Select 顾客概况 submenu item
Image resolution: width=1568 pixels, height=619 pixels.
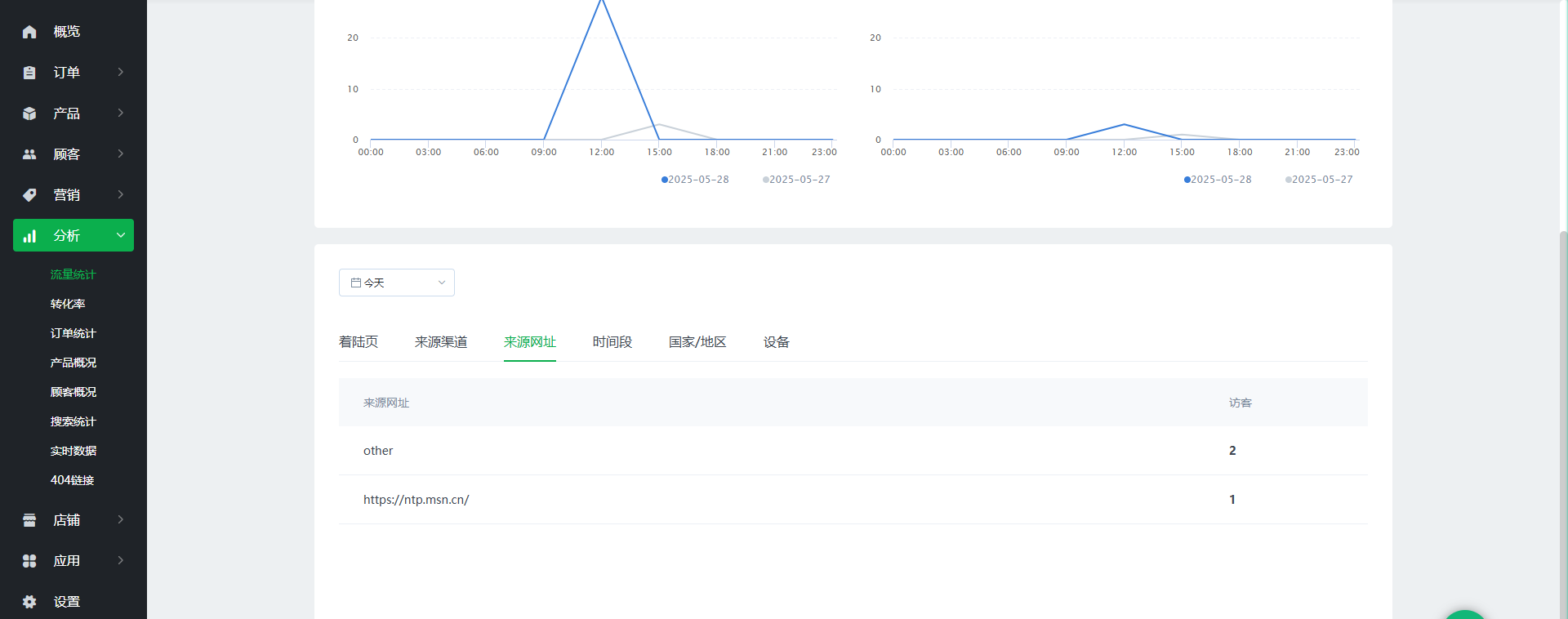point(73,392)
